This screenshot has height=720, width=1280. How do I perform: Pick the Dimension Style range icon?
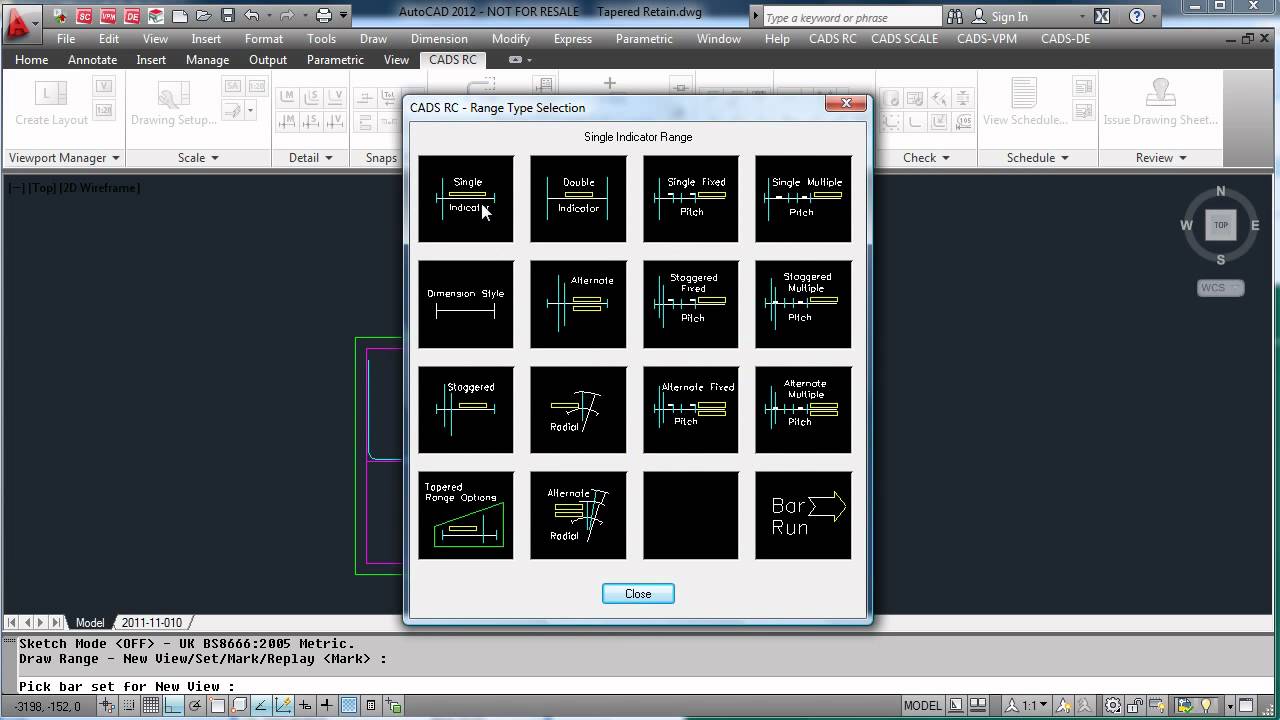point(466,304)
